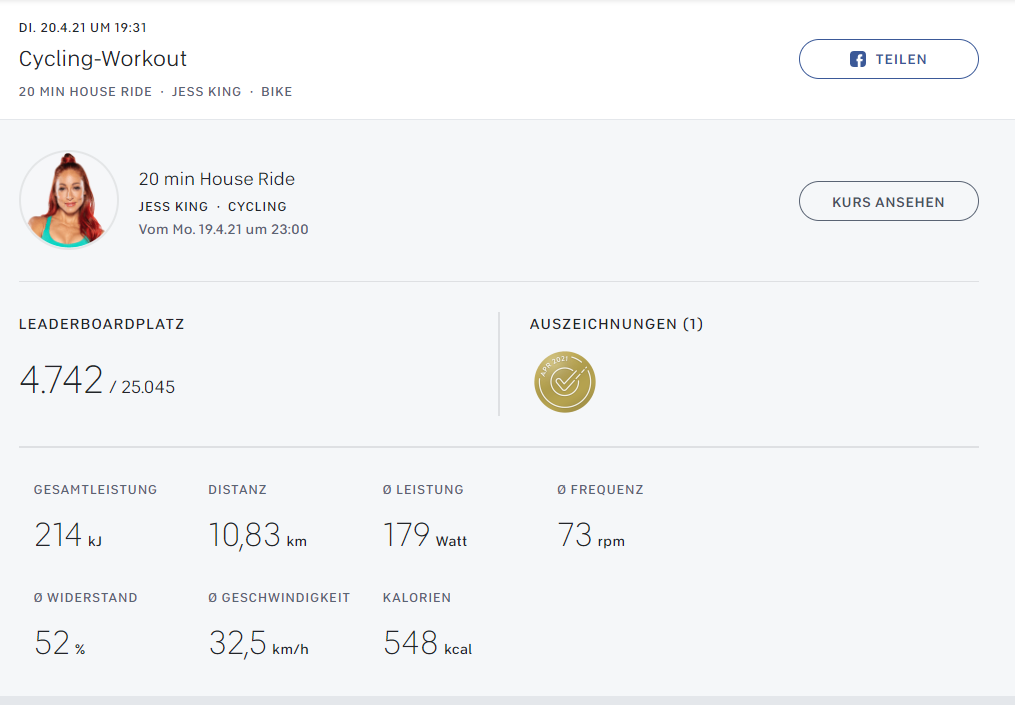Share the workout with the Teilen label

901,59
